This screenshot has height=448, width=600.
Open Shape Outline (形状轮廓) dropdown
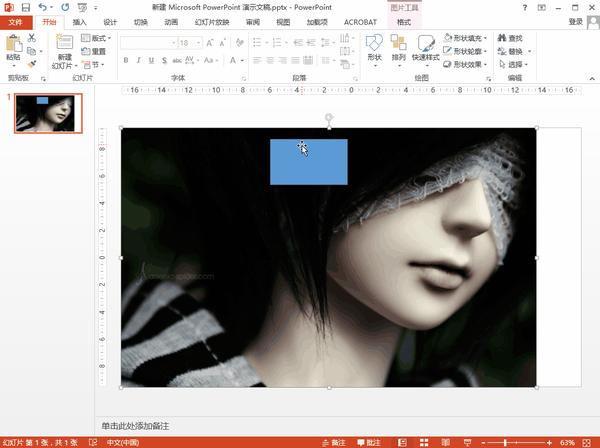coord(465,51)
